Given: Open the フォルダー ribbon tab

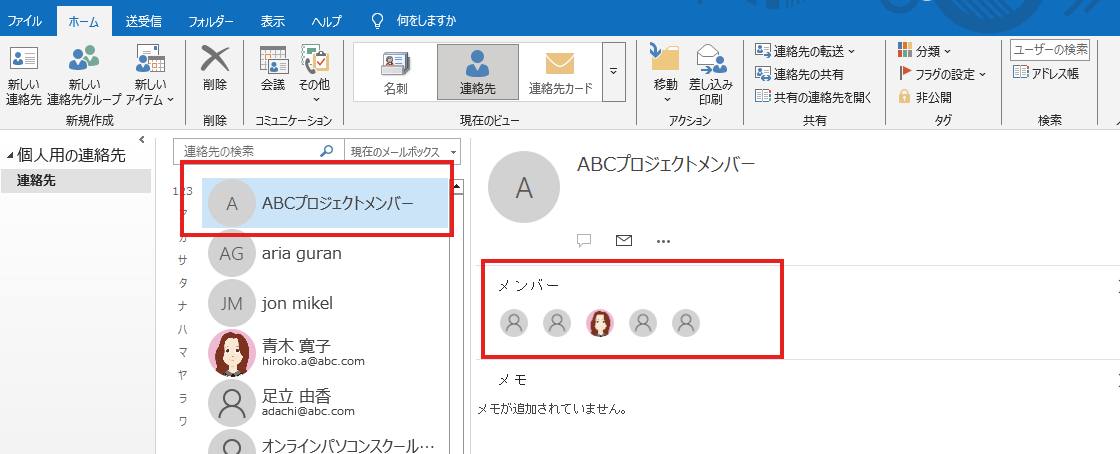Looking at the screenshot, I should (x=211, y=21).
